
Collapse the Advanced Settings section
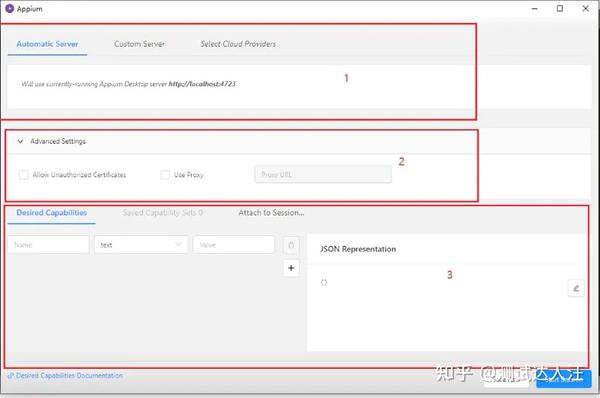coord(21,141)
